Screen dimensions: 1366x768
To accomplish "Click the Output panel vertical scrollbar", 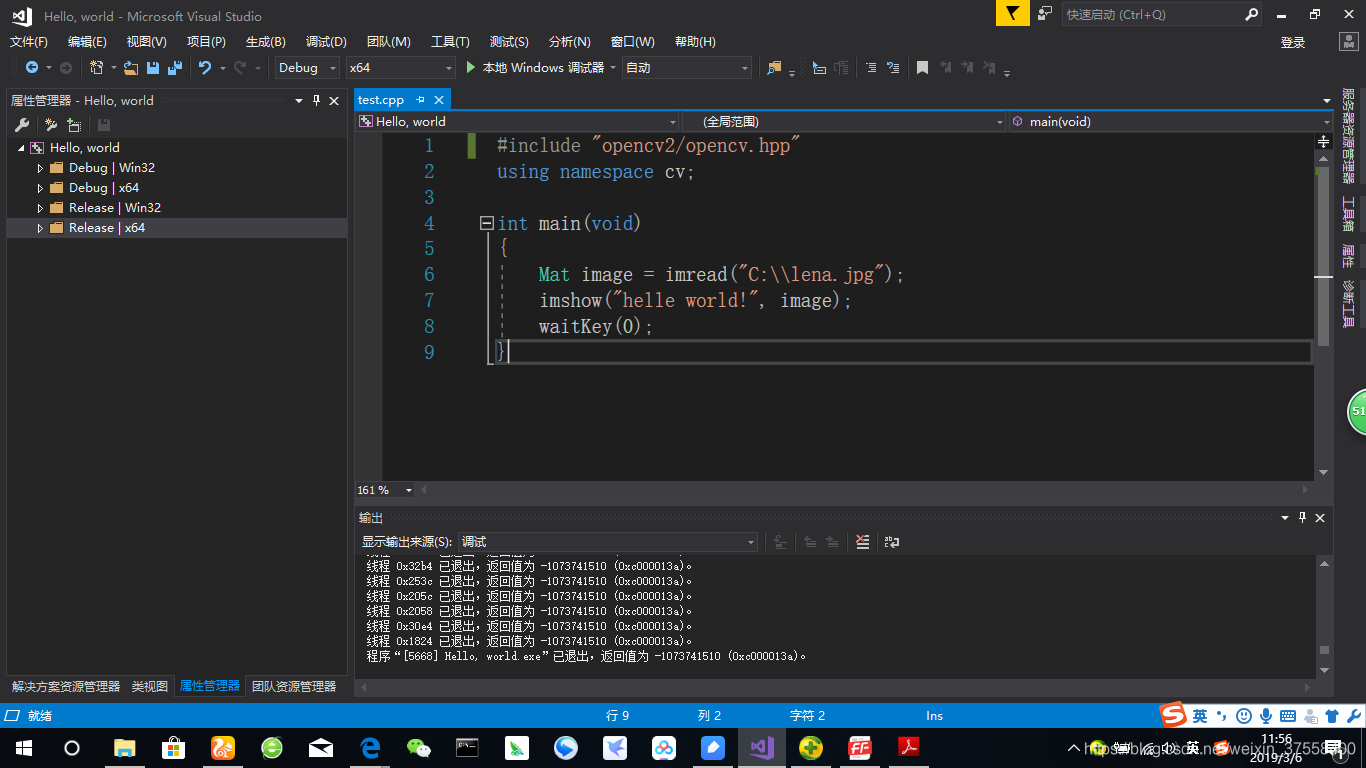I will [x=1324, y=617].
